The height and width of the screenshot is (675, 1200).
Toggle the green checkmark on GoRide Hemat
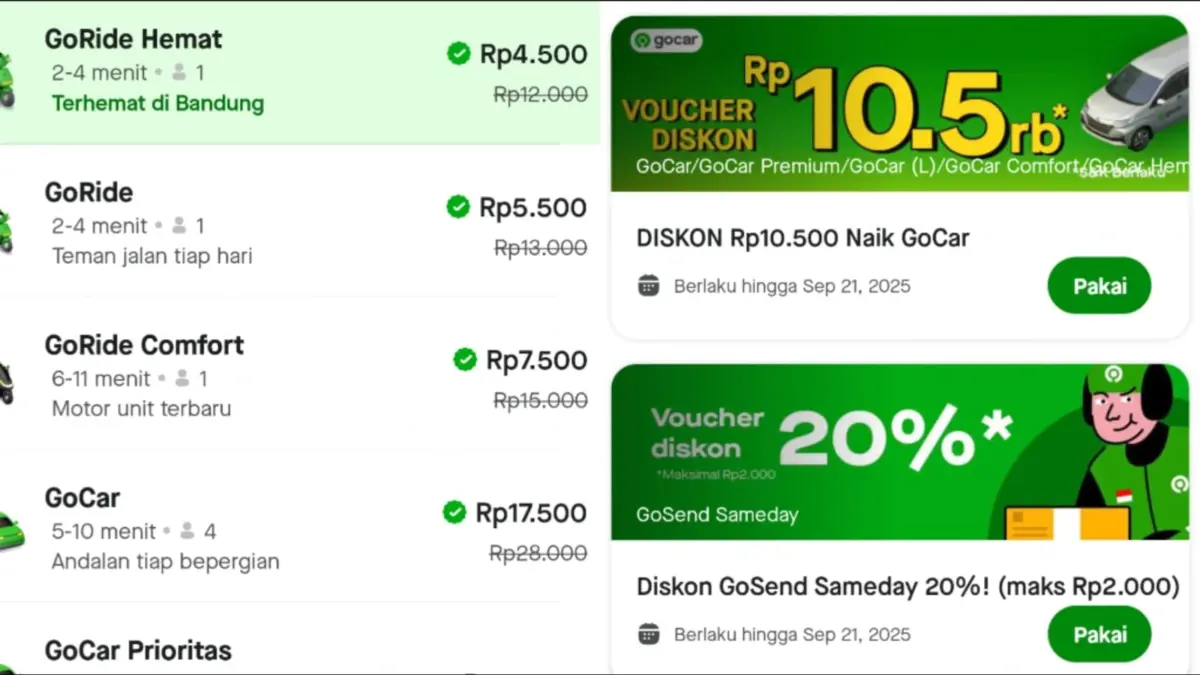(459, 54)
